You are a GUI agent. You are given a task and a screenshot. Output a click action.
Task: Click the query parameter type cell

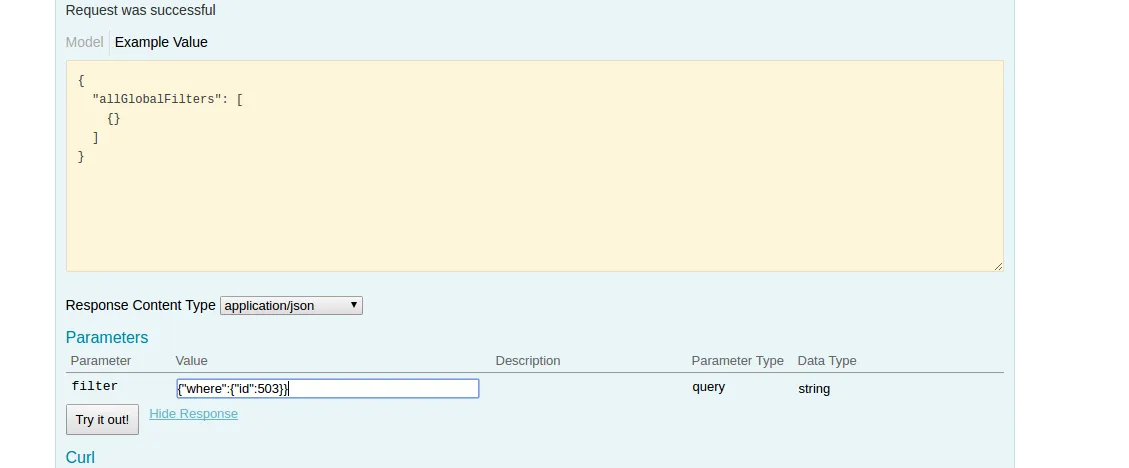708,386
